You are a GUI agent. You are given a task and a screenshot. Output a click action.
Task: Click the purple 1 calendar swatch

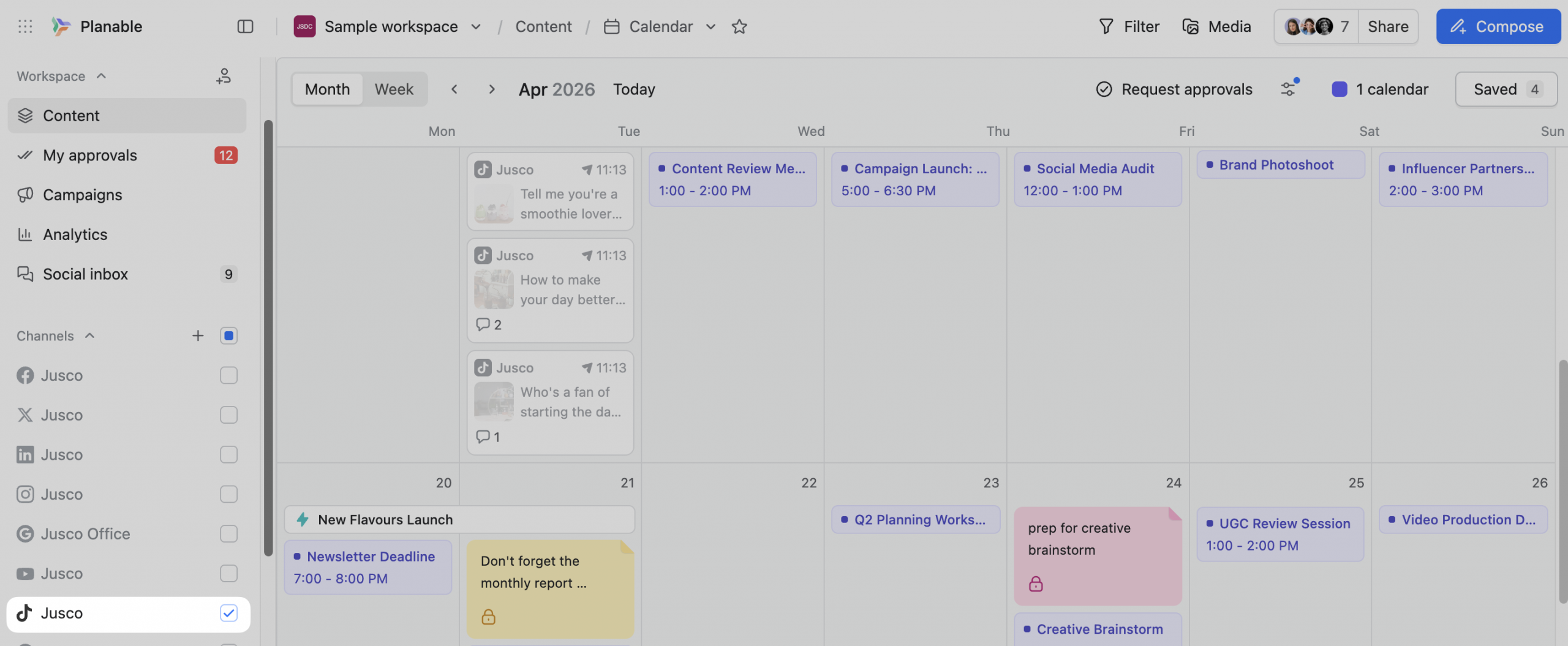pyautogui.click(x=1340, y=89)
